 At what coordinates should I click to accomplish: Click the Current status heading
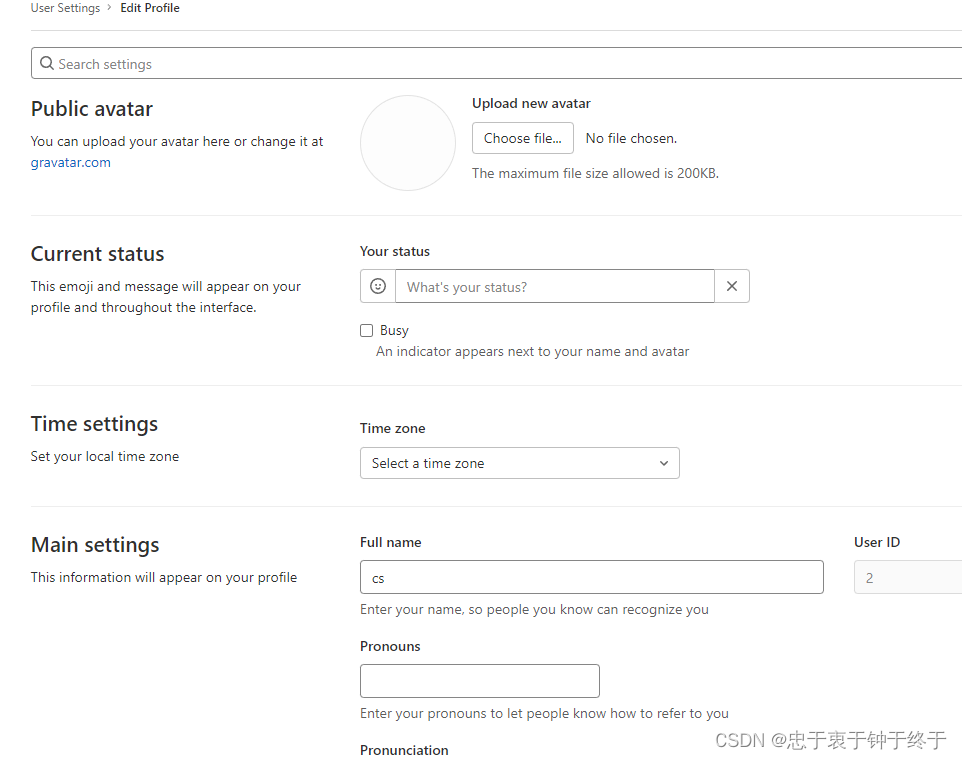click(98, 254)
